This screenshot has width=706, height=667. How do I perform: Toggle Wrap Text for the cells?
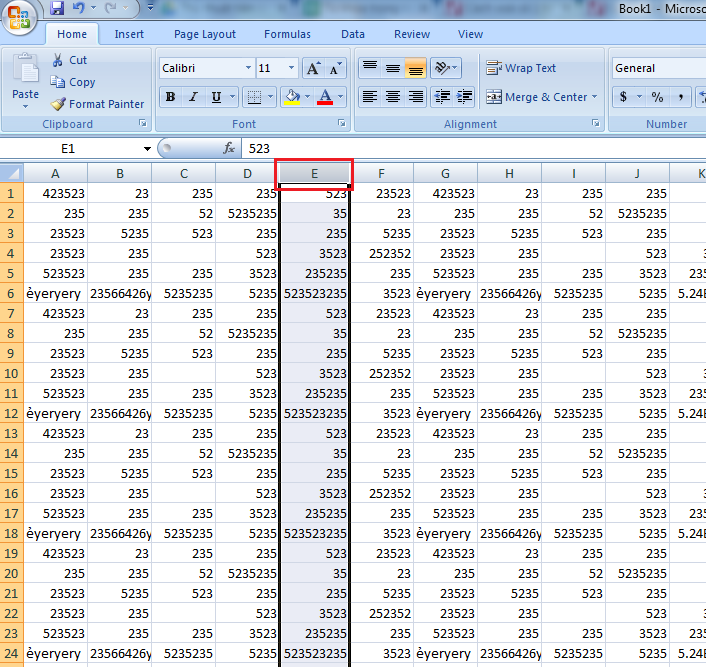click(x=521, y=69)
